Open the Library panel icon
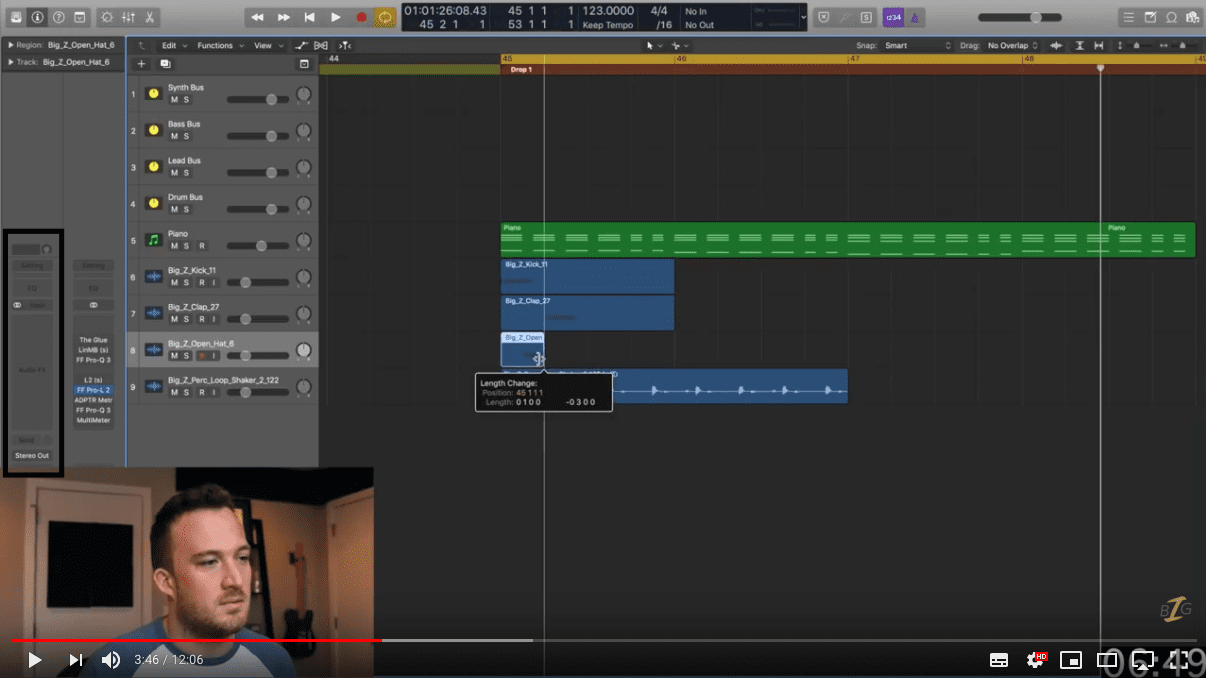 (16, 17)
